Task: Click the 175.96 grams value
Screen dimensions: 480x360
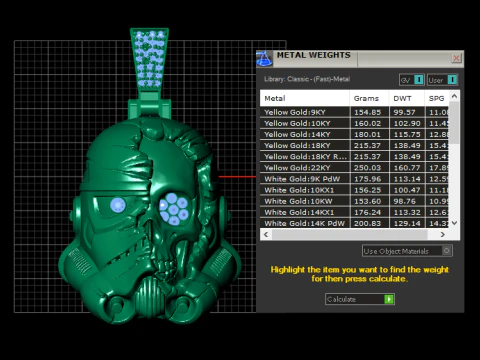Action: 367,179
